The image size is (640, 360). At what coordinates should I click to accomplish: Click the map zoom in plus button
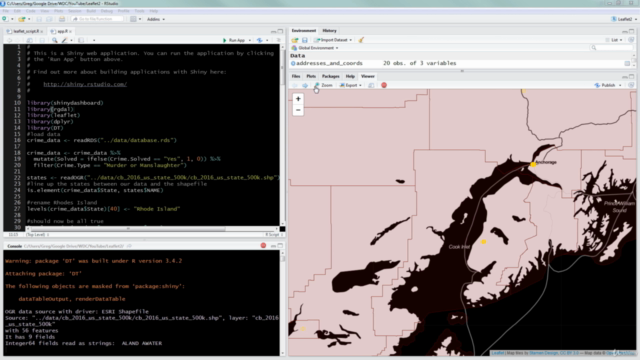click(298, 99)
